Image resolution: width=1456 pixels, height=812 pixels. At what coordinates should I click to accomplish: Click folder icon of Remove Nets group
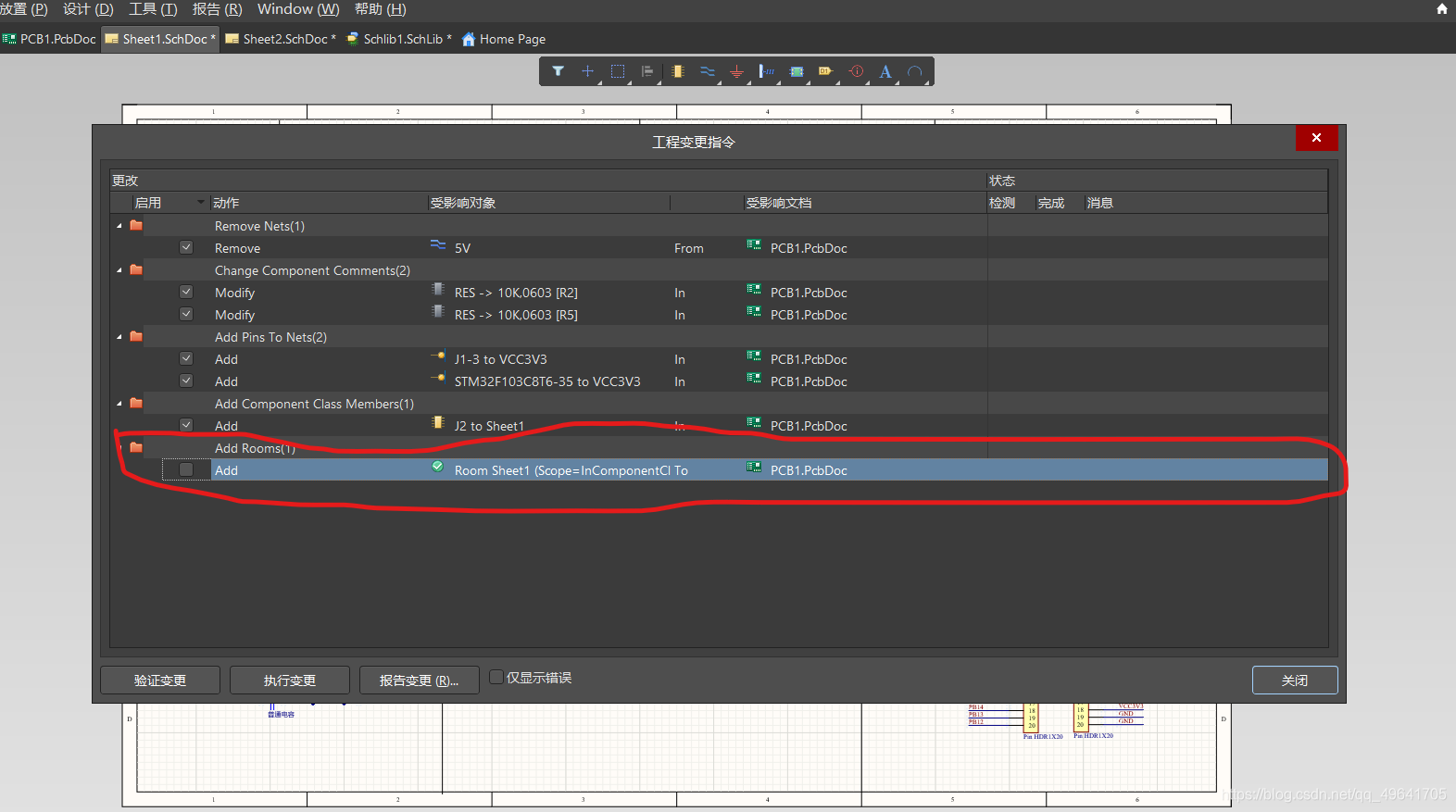pos(136,225)
